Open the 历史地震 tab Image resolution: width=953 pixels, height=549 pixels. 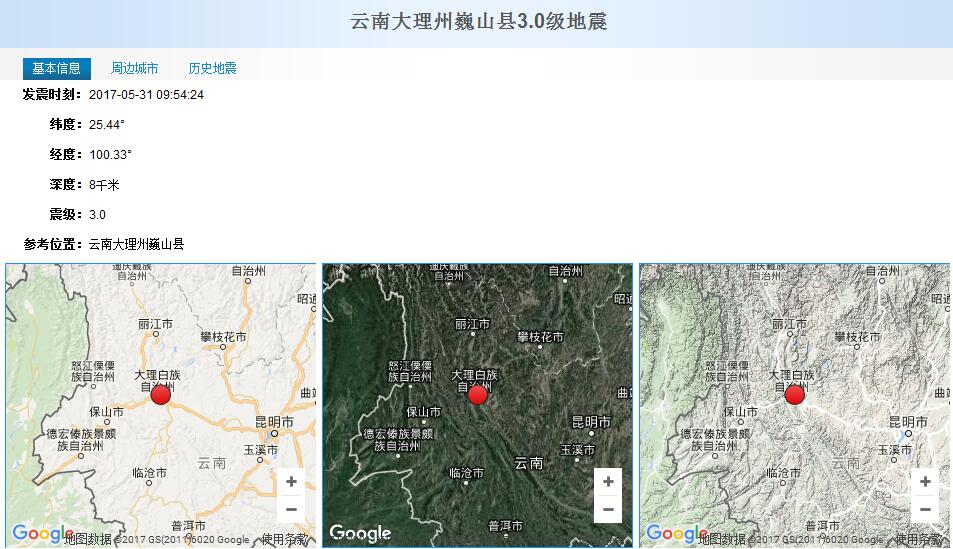[212, 69]
